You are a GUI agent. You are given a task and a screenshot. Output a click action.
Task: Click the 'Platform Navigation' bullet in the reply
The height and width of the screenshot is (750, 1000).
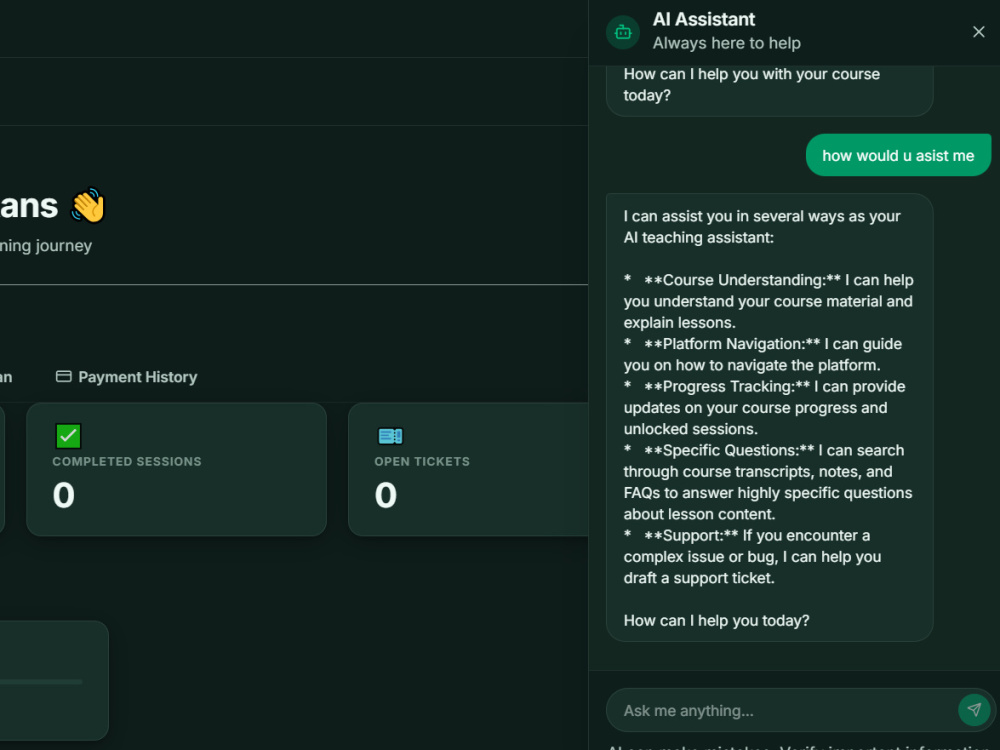763,354
